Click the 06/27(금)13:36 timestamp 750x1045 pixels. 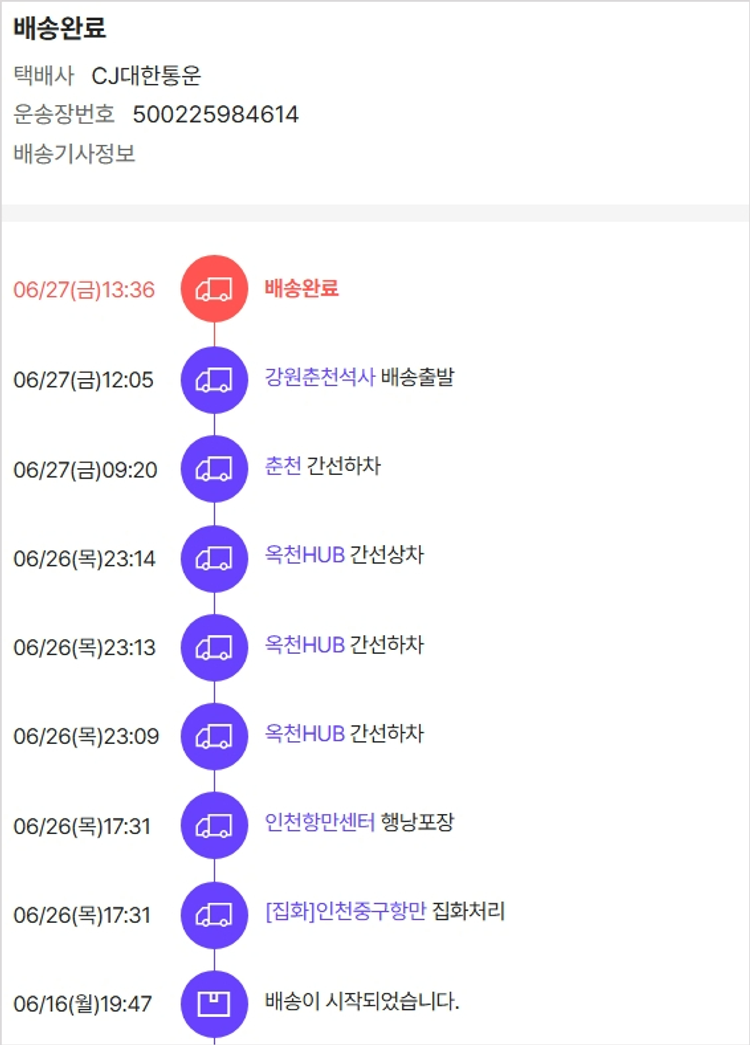click(x=84, y=290)
